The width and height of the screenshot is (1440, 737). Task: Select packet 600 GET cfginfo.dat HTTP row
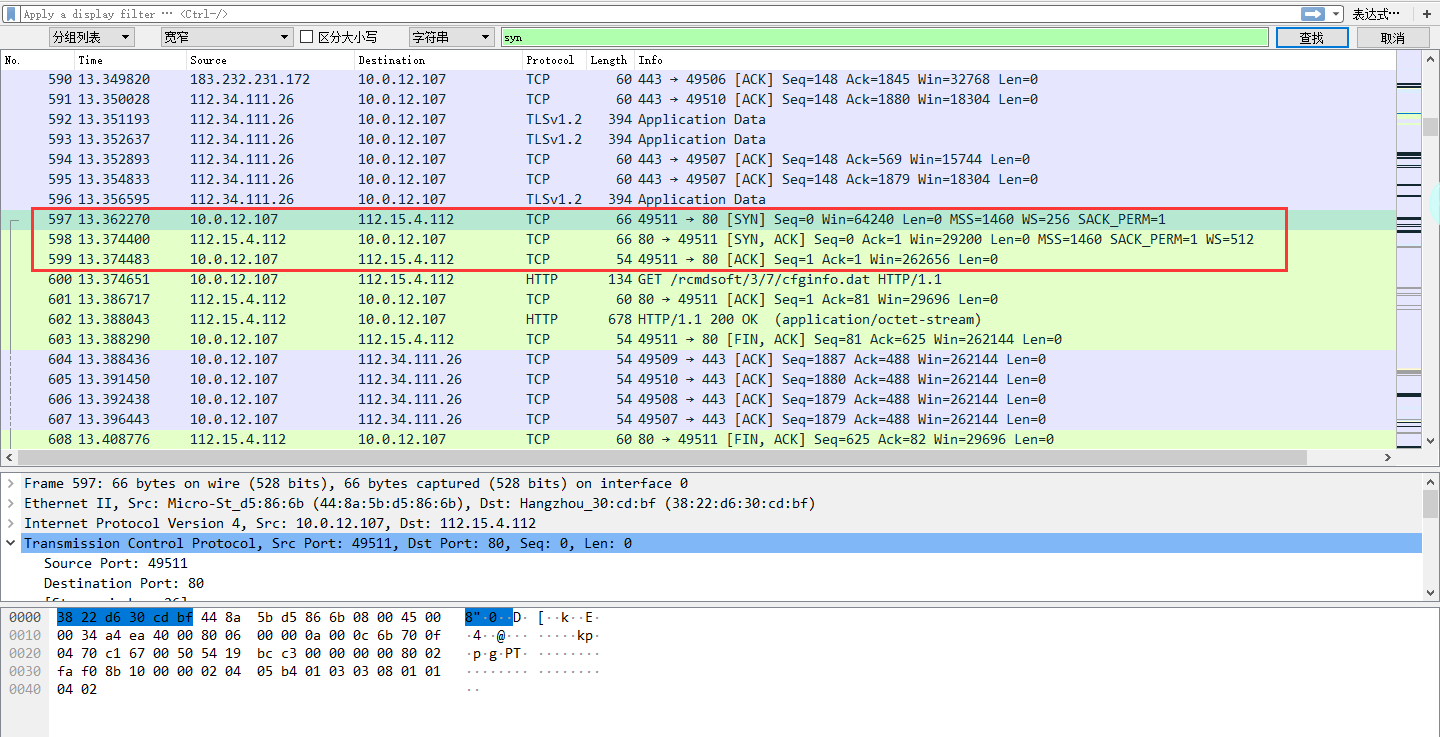(698, 279)
